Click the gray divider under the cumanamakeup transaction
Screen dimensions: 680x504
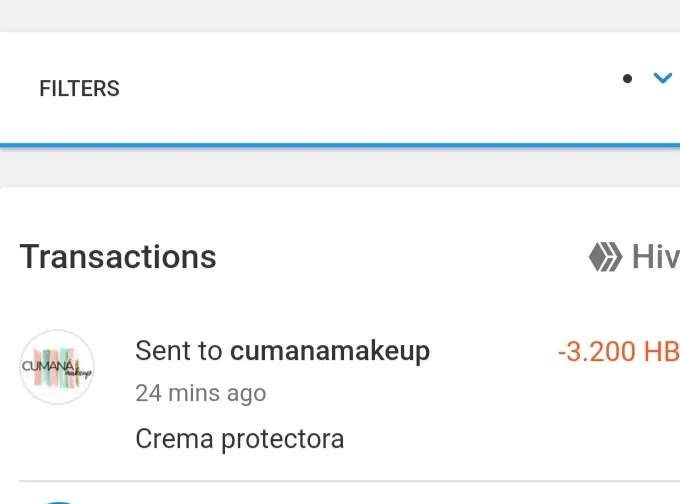pyautogui.click(x=350, y=481)
